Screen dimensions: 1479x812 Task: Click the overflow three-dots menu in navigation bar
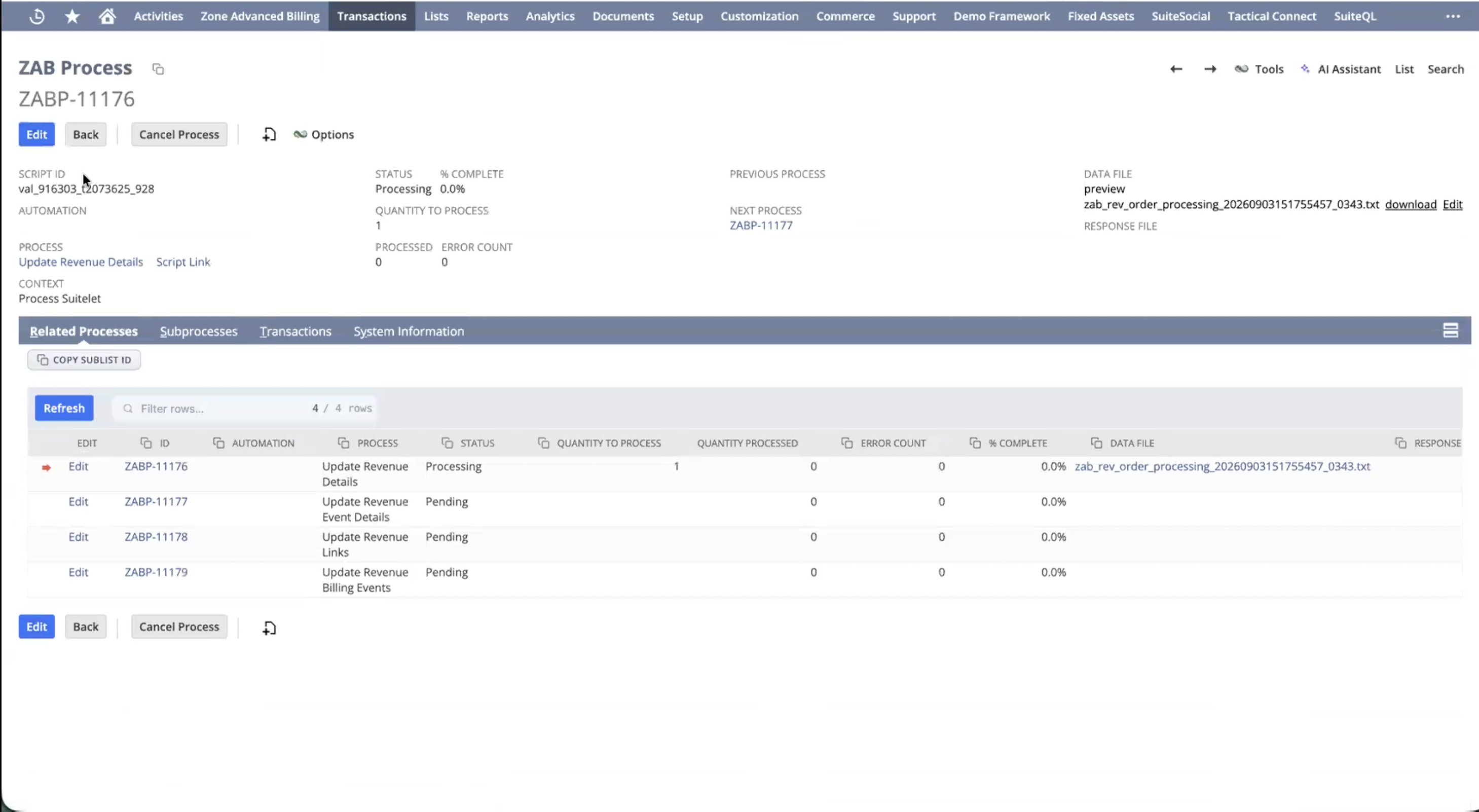(x=1453, y=16)
